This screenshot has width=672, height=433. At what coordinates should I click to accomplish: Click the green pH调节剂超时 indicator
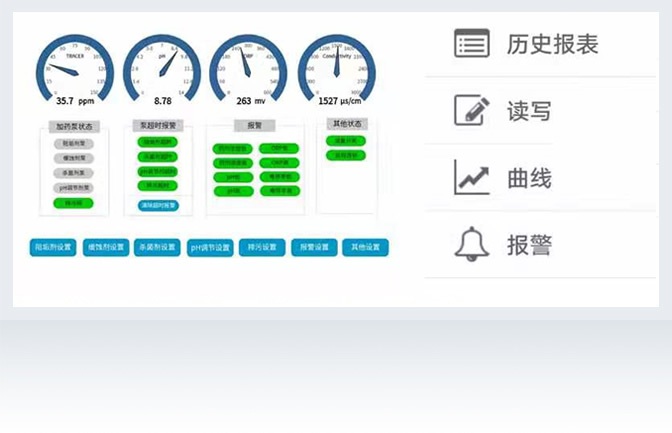pyautogui.click(x=158, y=171)
